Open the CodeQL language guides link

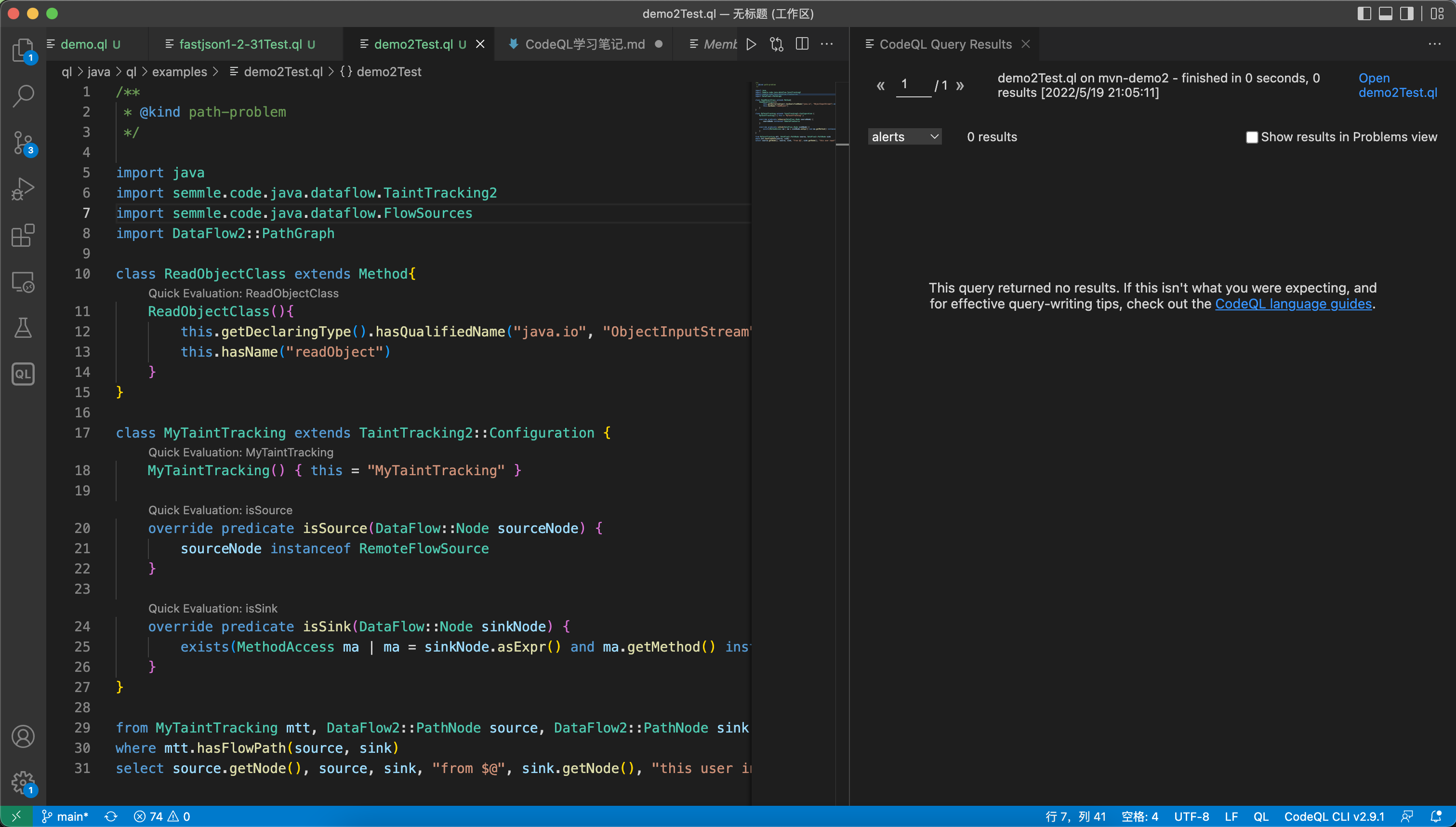[x=1293, y=304]
